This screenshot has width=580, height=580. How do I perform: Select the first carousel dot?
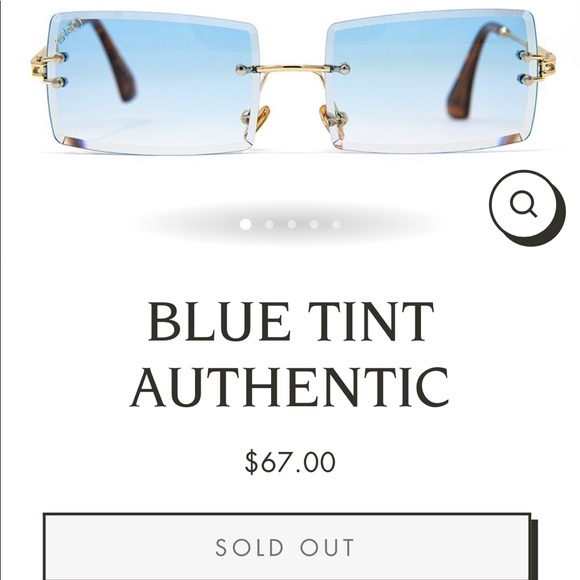(245, 224)
